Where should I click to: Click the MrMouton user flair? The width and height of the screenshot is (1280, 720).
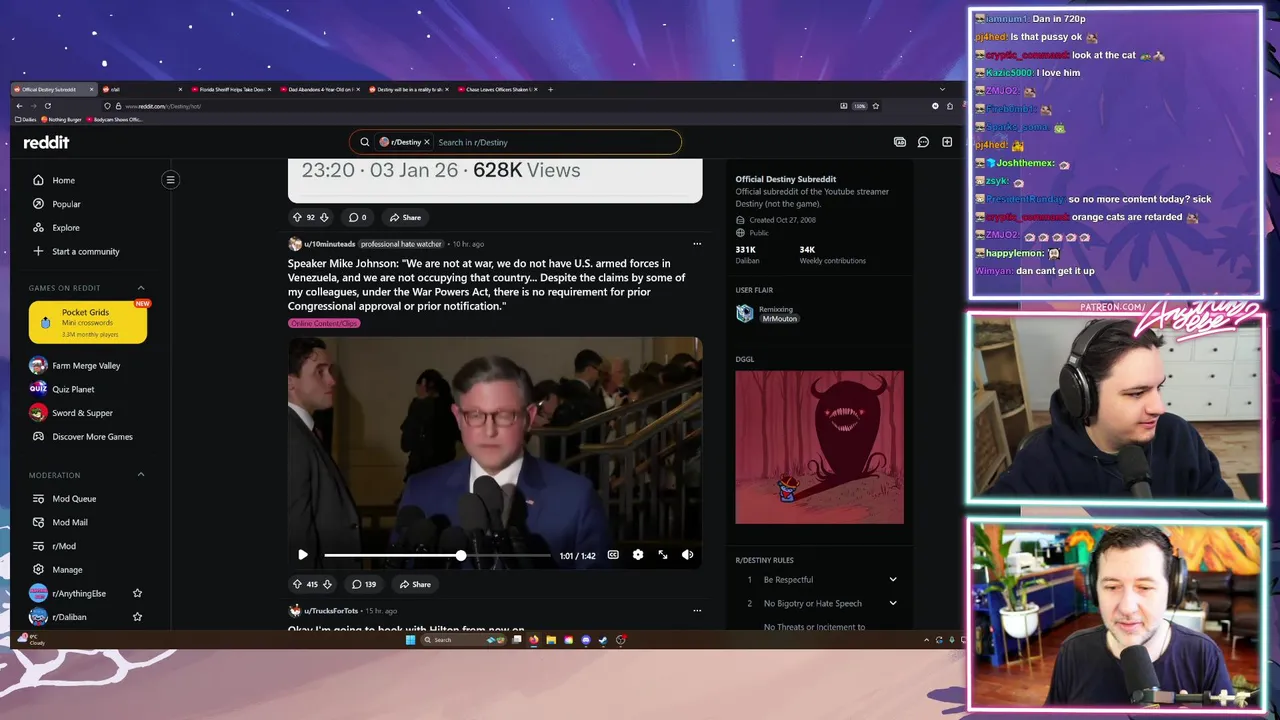(x=780, y=318)
